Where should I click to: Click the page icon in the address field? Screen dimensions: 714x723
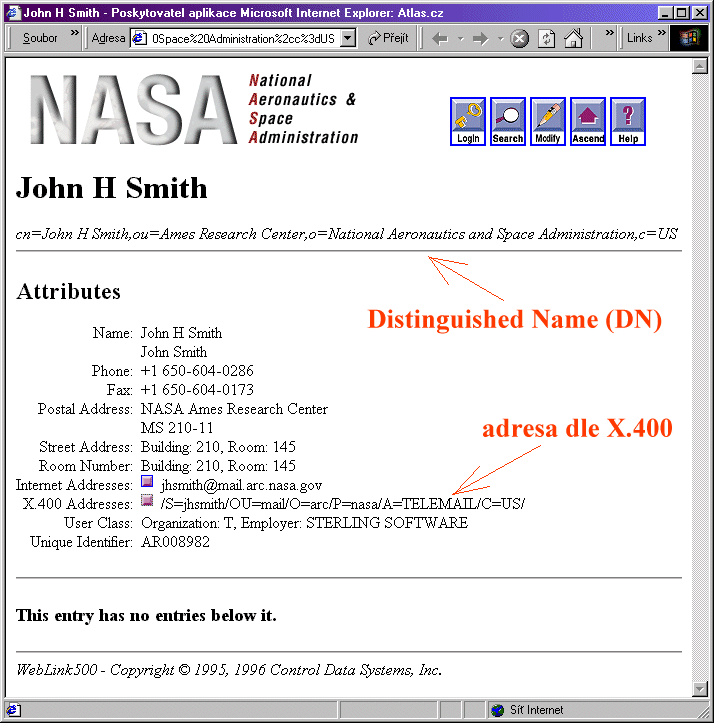[x=139, y=38]
